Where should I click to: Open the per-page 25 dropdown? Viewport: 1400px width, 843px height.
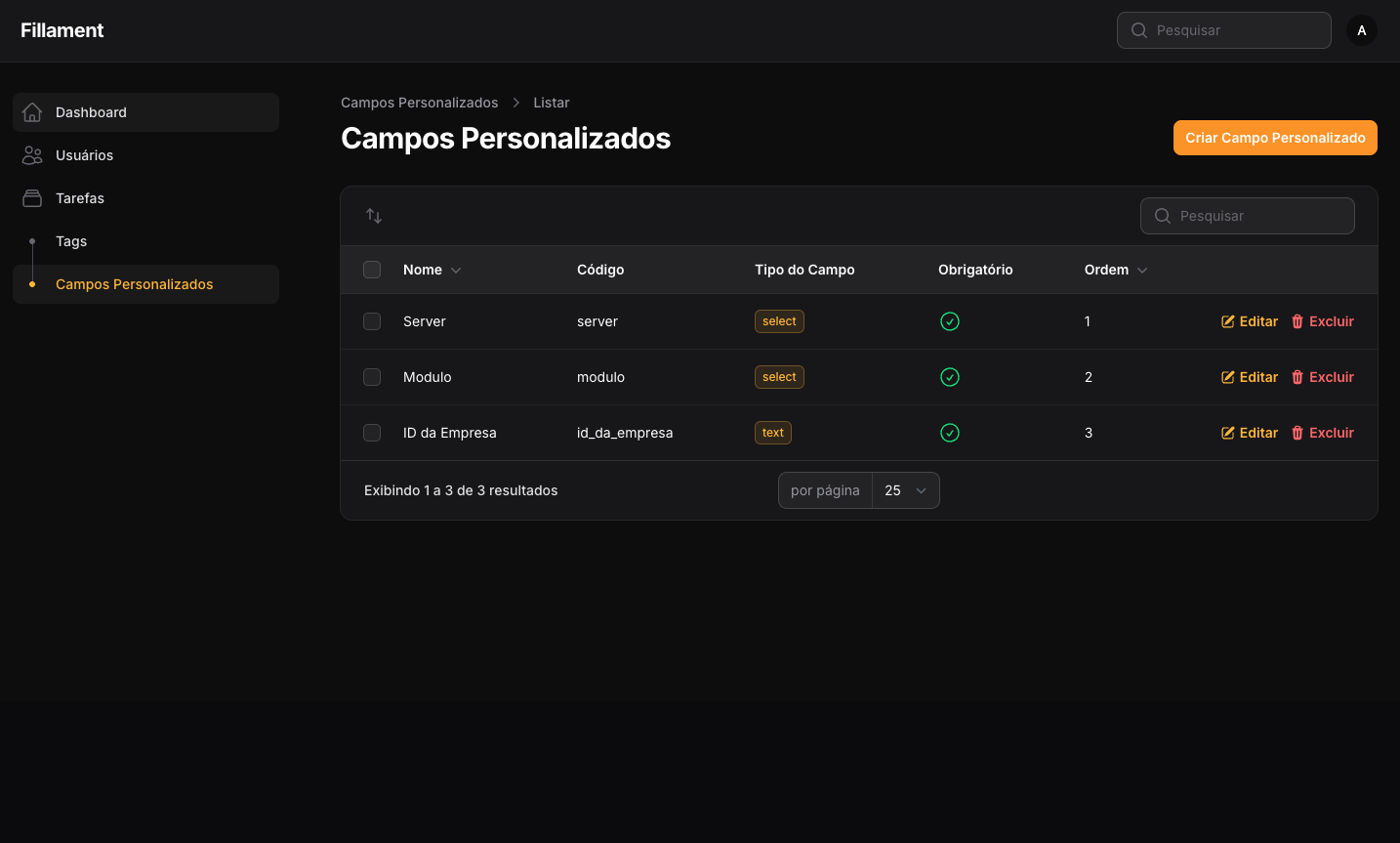coord(905,490)
